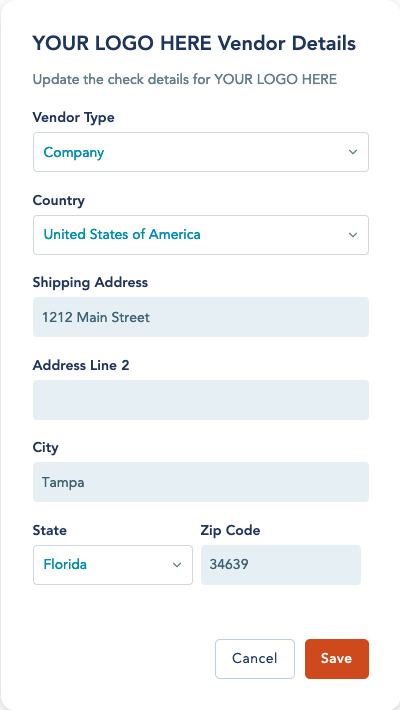The height and width of the screenshot is (710, 400).
Task: Expand the Florida state dropdown
Action: 113,565
